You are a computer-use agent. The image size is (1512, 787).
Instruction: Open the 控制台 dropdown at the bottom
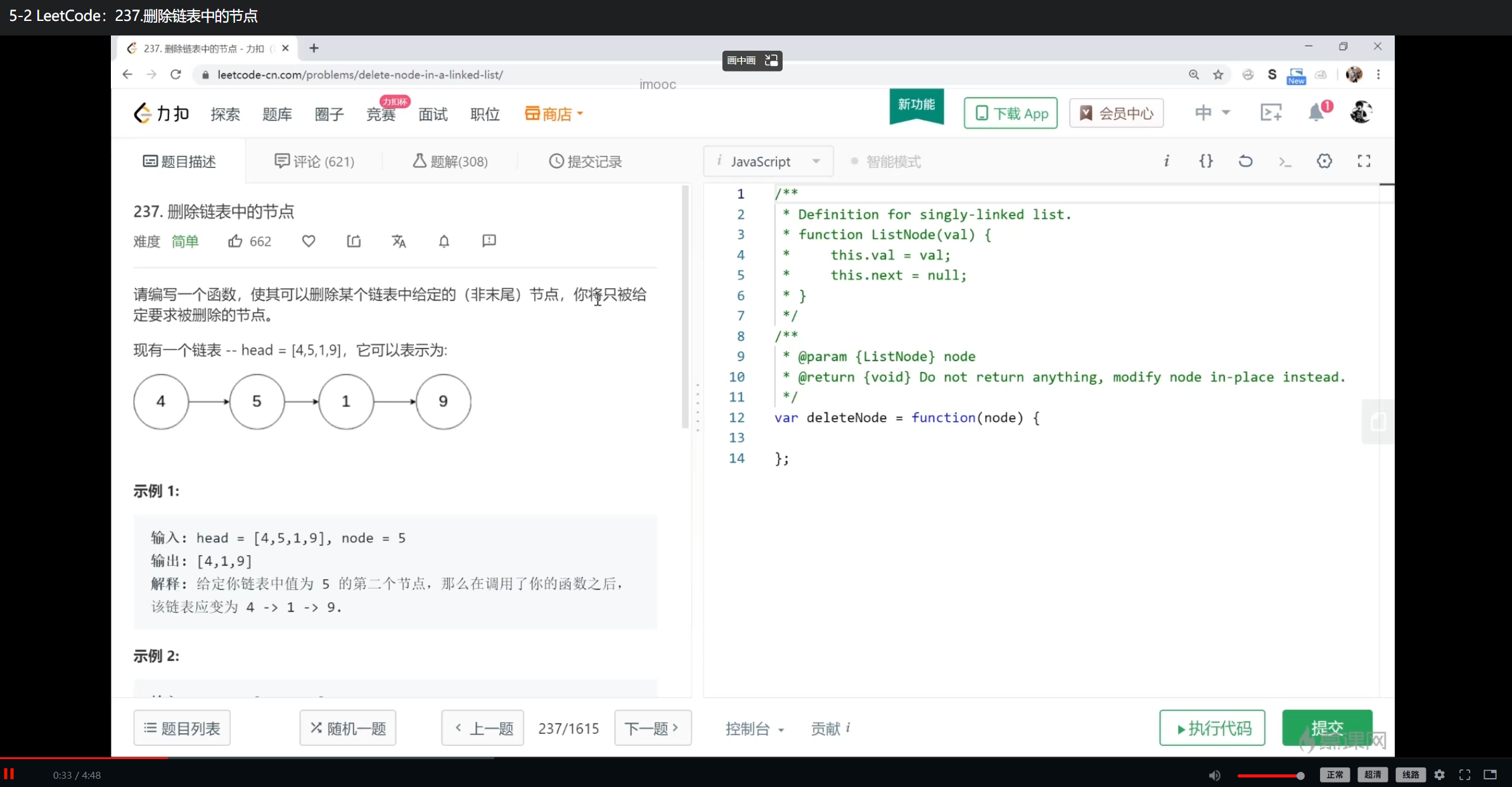coord(754,728)
